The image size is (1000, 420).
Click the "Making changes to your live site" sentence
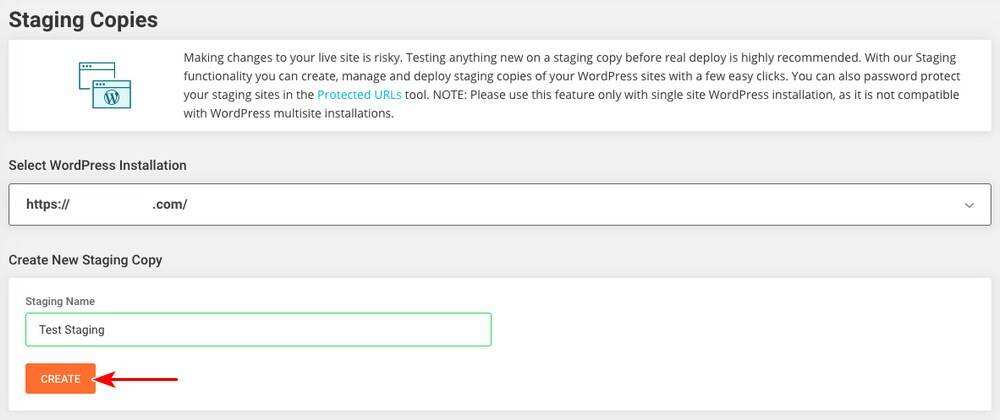click(x=290, y=58)
